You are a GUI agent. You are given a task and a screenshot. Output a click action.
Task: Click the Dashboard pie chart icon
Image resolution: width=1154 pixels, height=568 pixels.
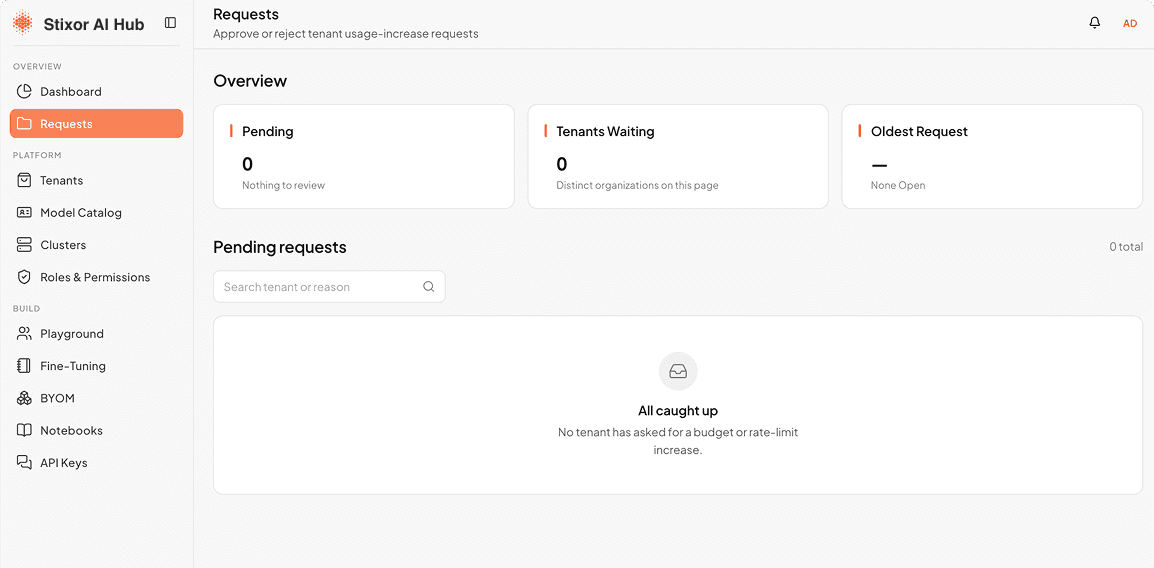pos(24,91)
